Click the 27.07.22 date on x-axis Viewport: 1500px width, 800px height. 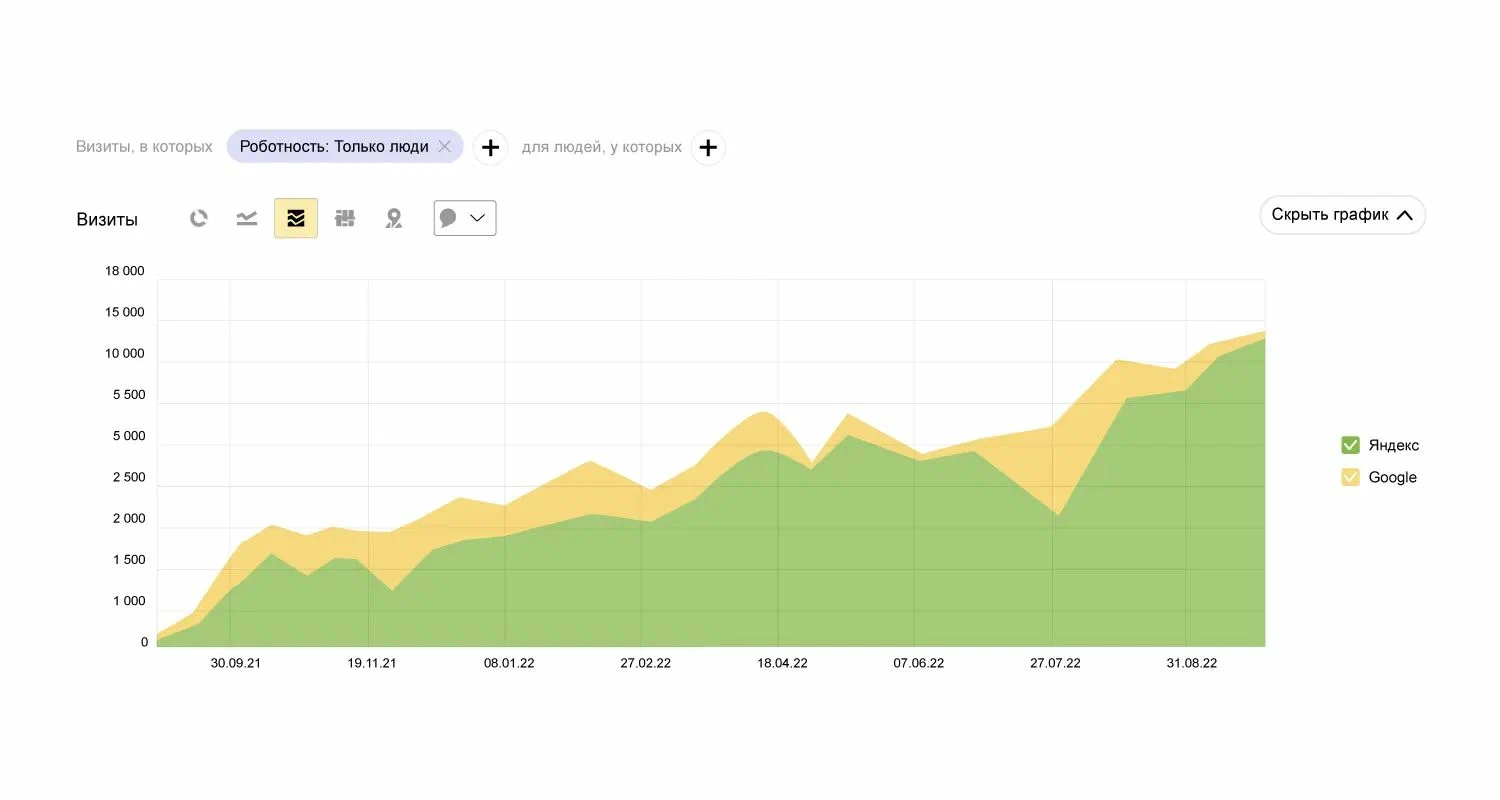(x=1055, y=663)
